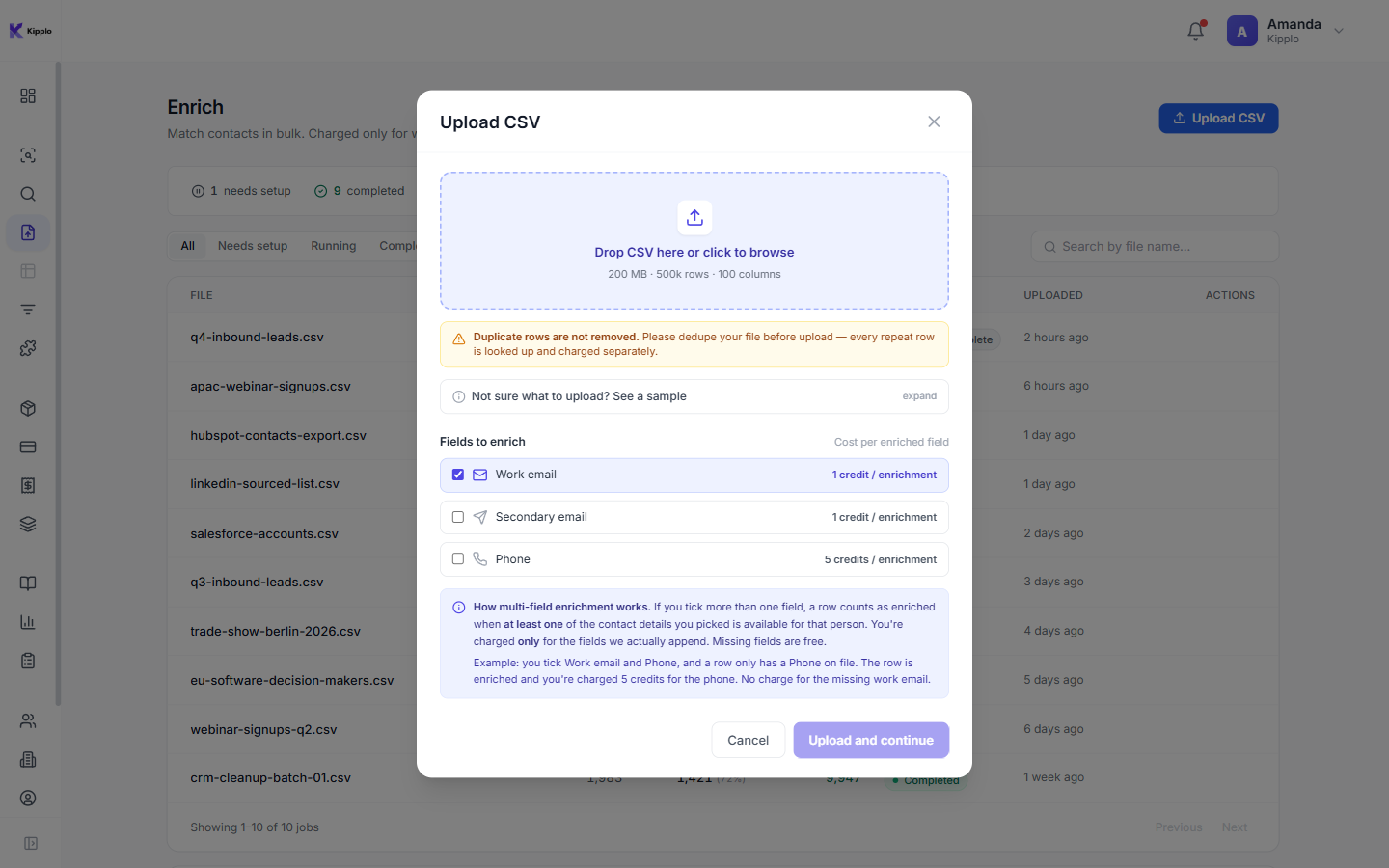Switch to the Needs setup tab
The height and width of the screenshot is (868, 1389).
point(253,246)
